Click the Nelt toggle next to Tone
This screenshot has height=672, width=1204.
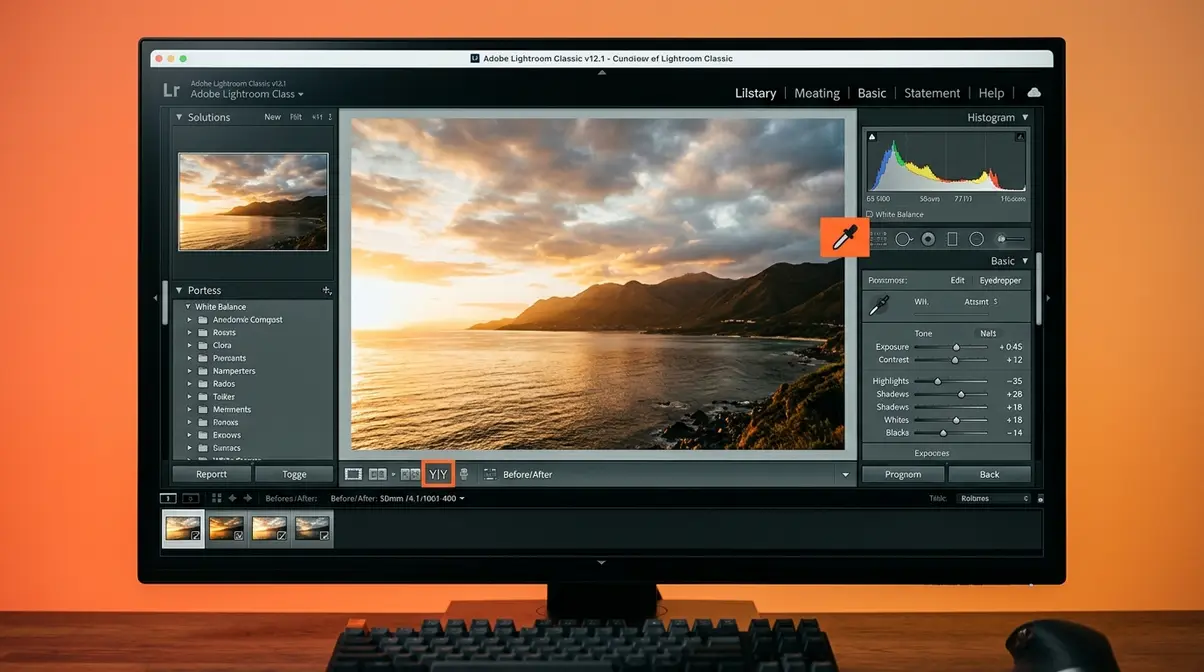[988, 334]
